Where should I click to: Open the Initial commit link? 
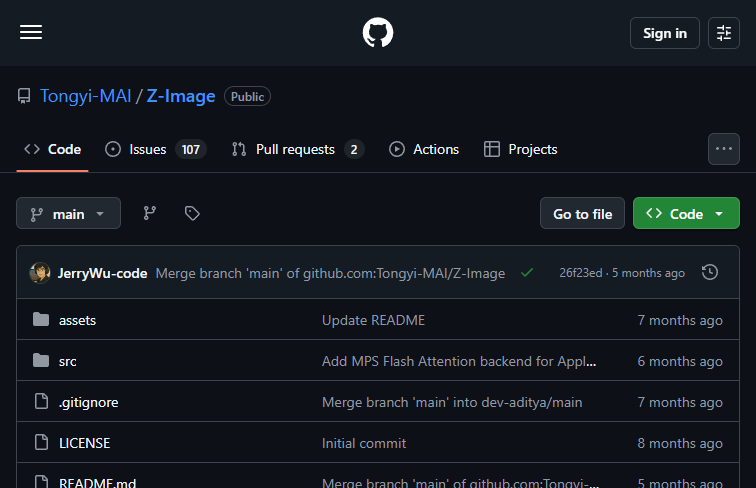click(x=364, y=443)
